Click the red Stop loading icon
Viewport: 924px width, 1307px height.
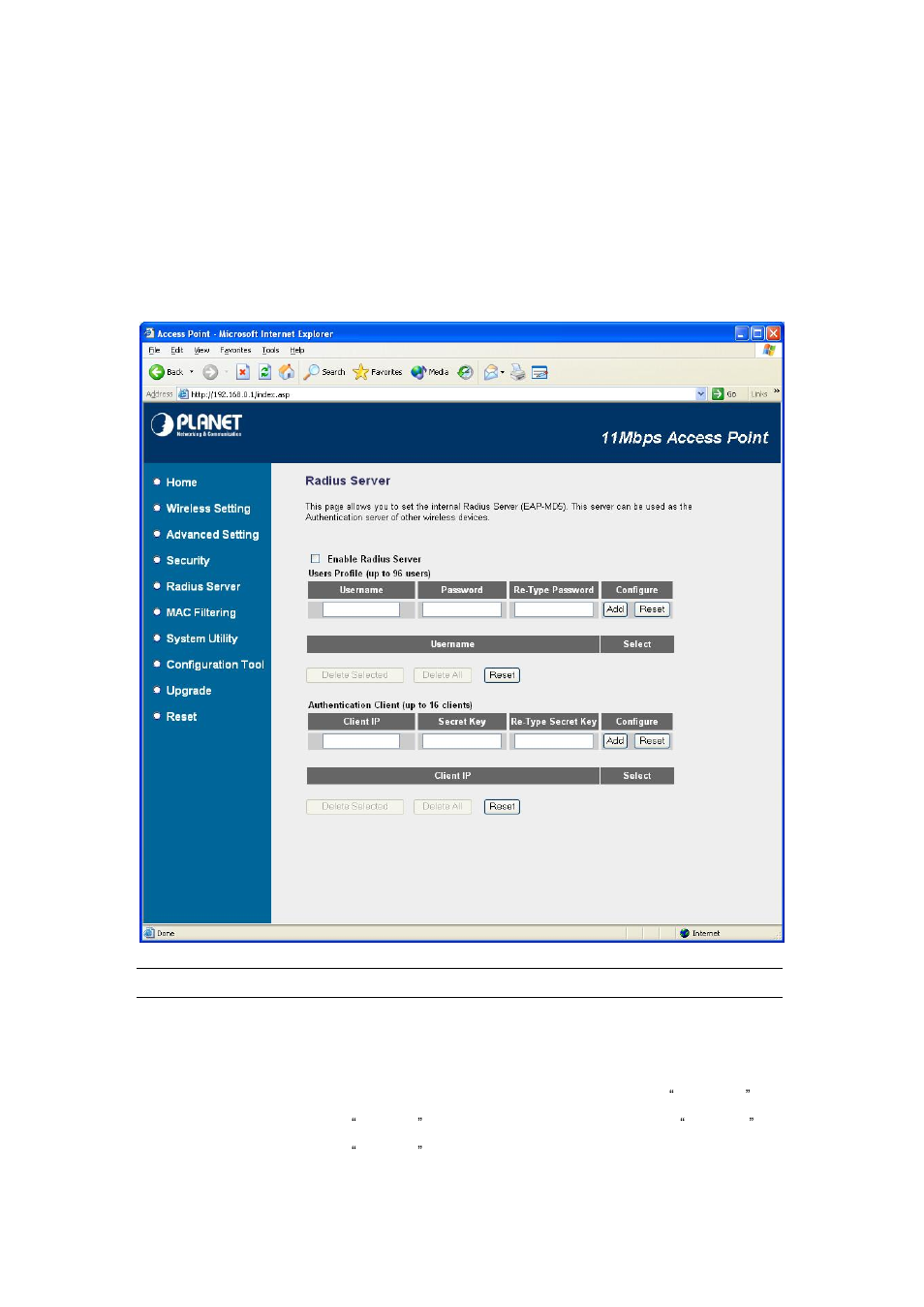click(x=243, y=372)
